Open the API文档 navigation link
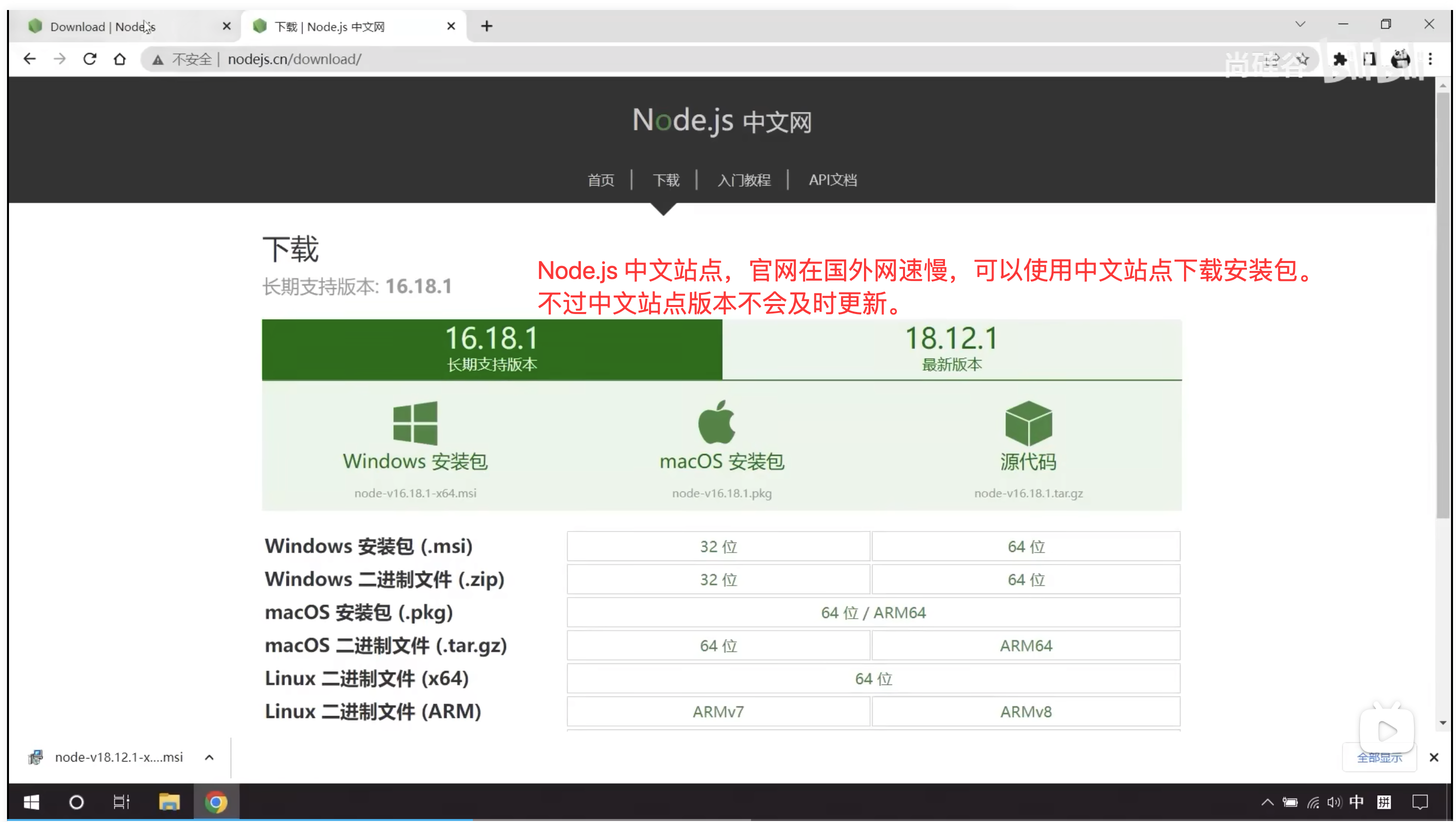 tap(832, 180)
